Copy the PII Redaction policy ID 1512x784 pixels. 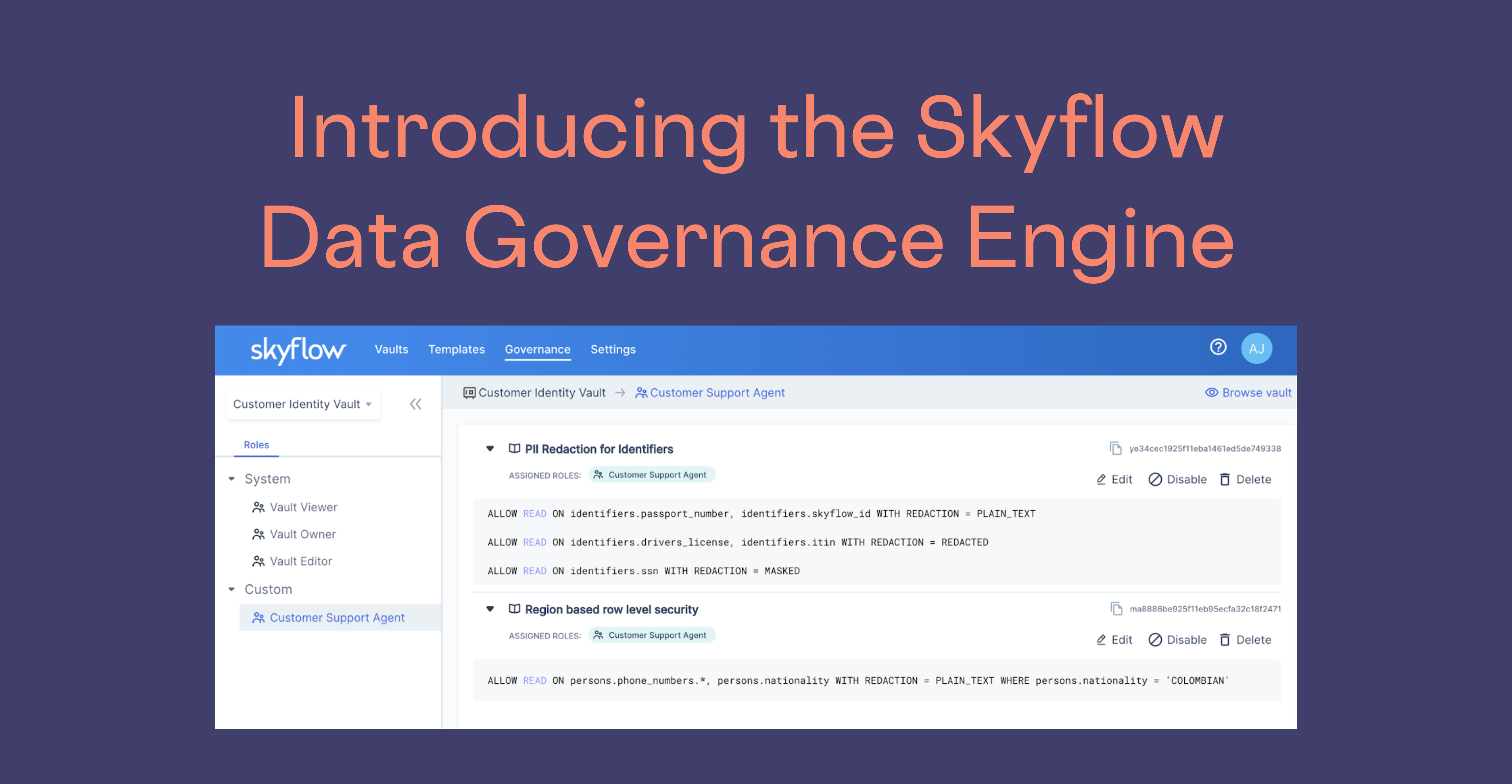(1116, 448)
